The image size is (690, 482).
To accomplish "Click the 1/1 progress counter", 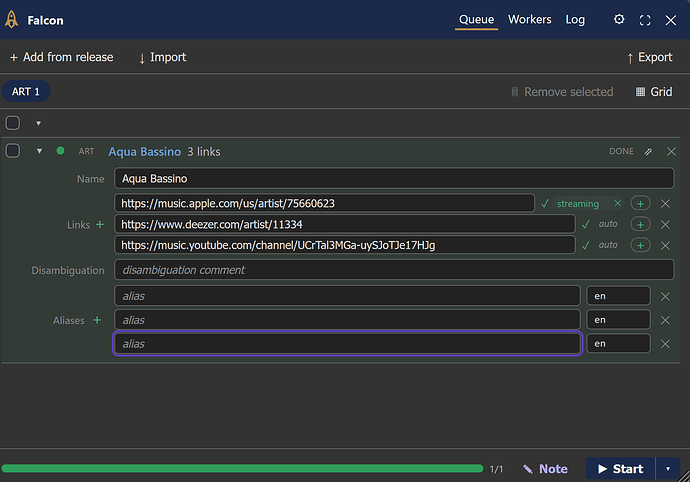I will click(496, 469).
